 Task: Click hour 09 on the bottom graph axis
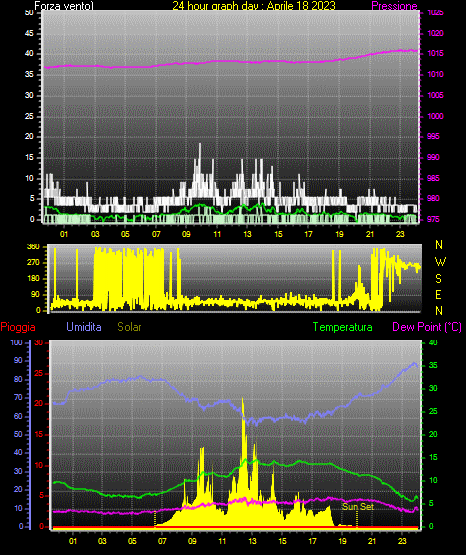pos(192,541)
